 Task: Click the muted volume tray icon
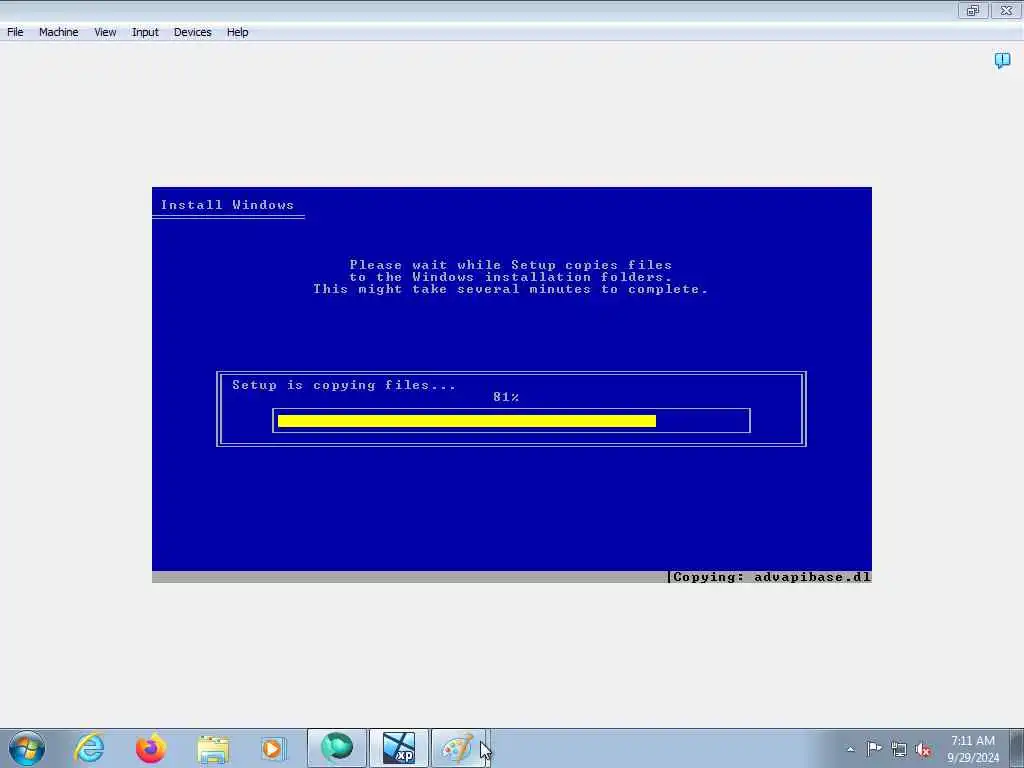coord(923,749)
